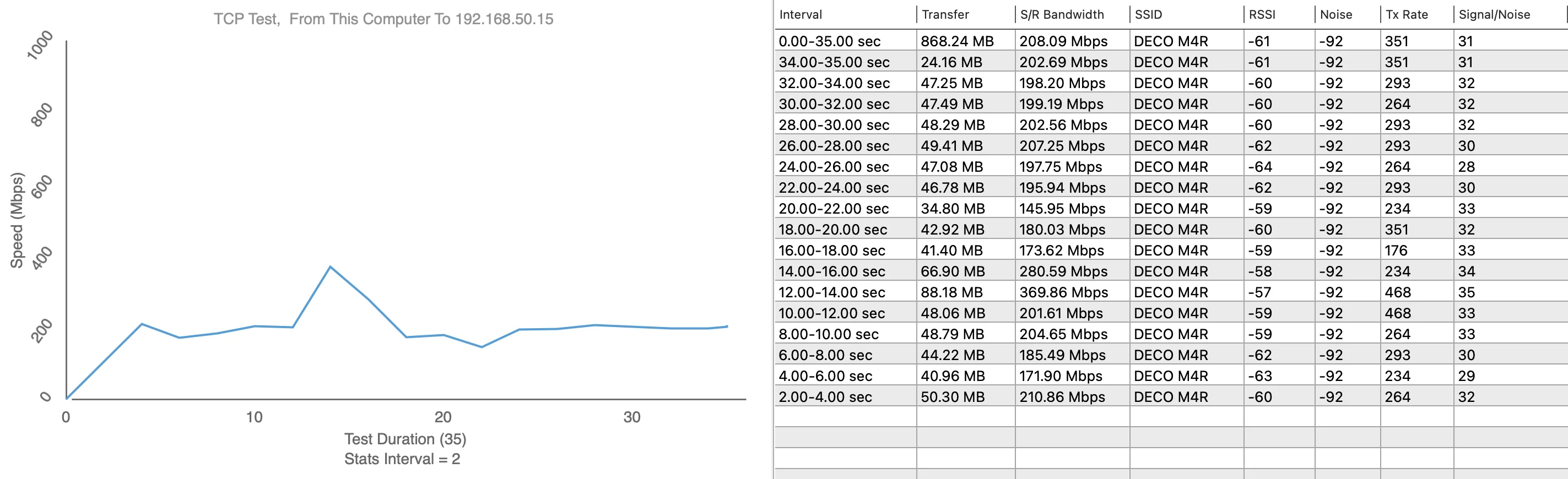Viewport: 1568px width, 479px height.
Task: Click the Speed (Mbps) axis label
Action: coord(17,220)
